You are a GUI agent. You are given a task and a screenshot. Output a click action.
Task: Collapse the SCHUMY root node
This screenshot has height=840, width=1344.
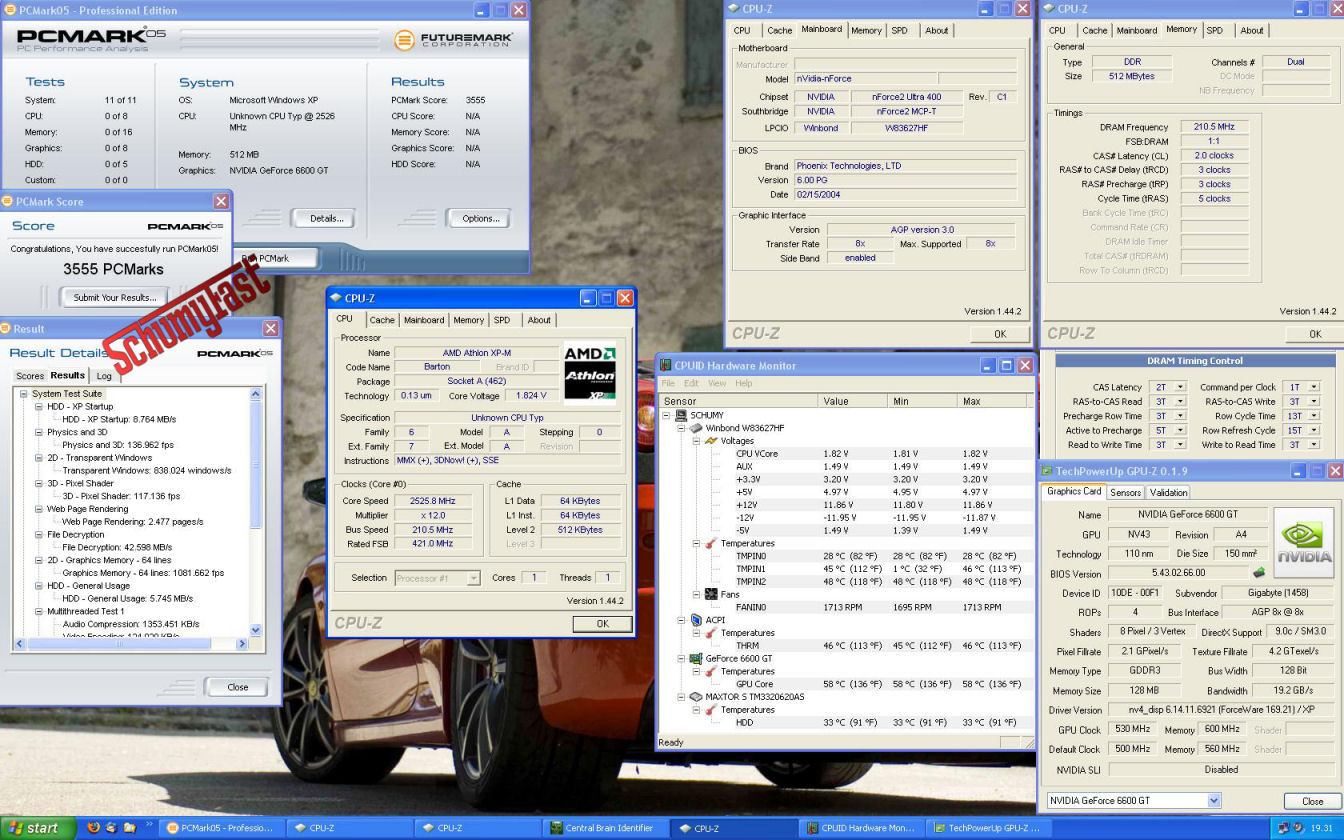click(667, 415)
